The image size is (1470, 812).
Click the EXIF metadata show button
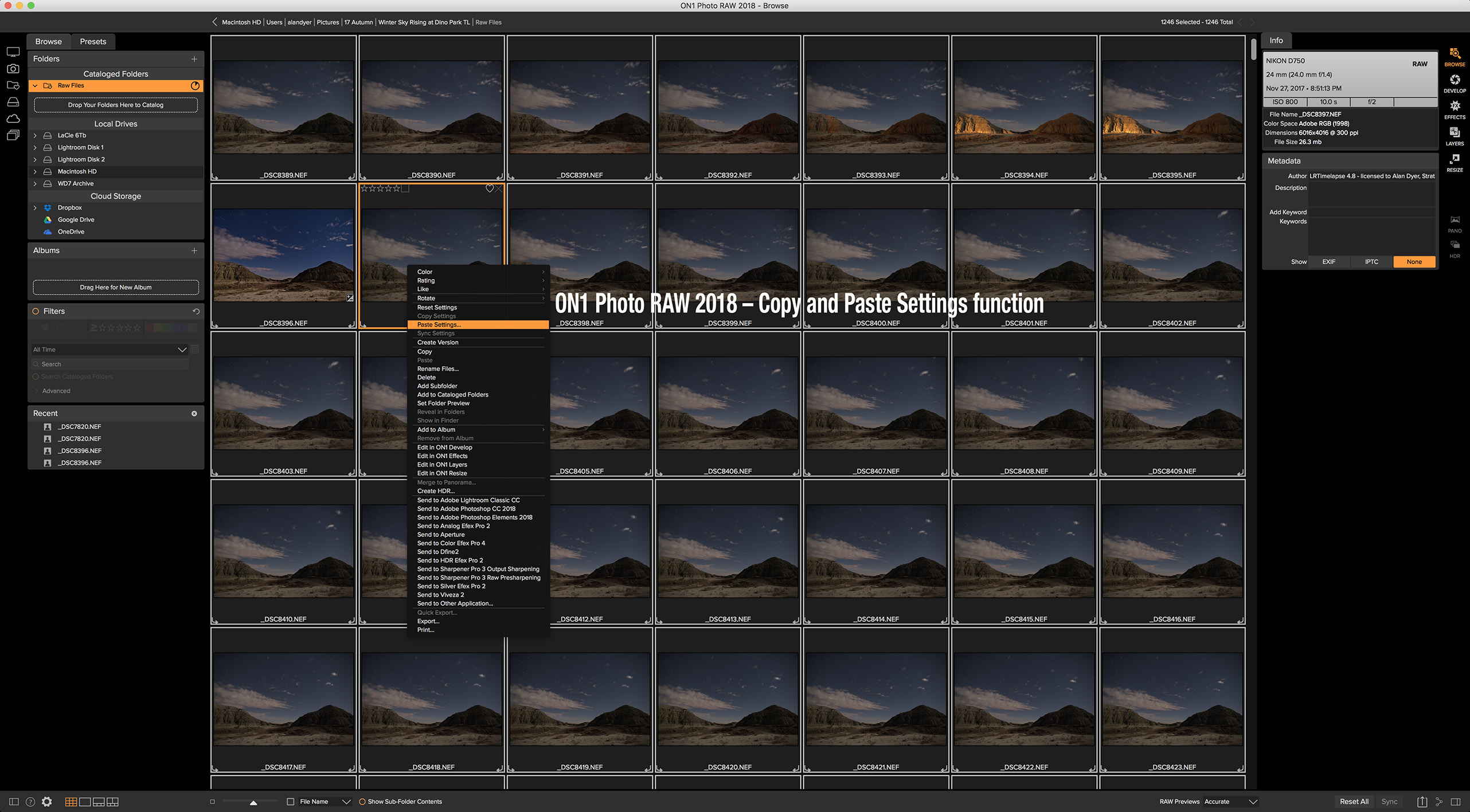coord(1328,262)
